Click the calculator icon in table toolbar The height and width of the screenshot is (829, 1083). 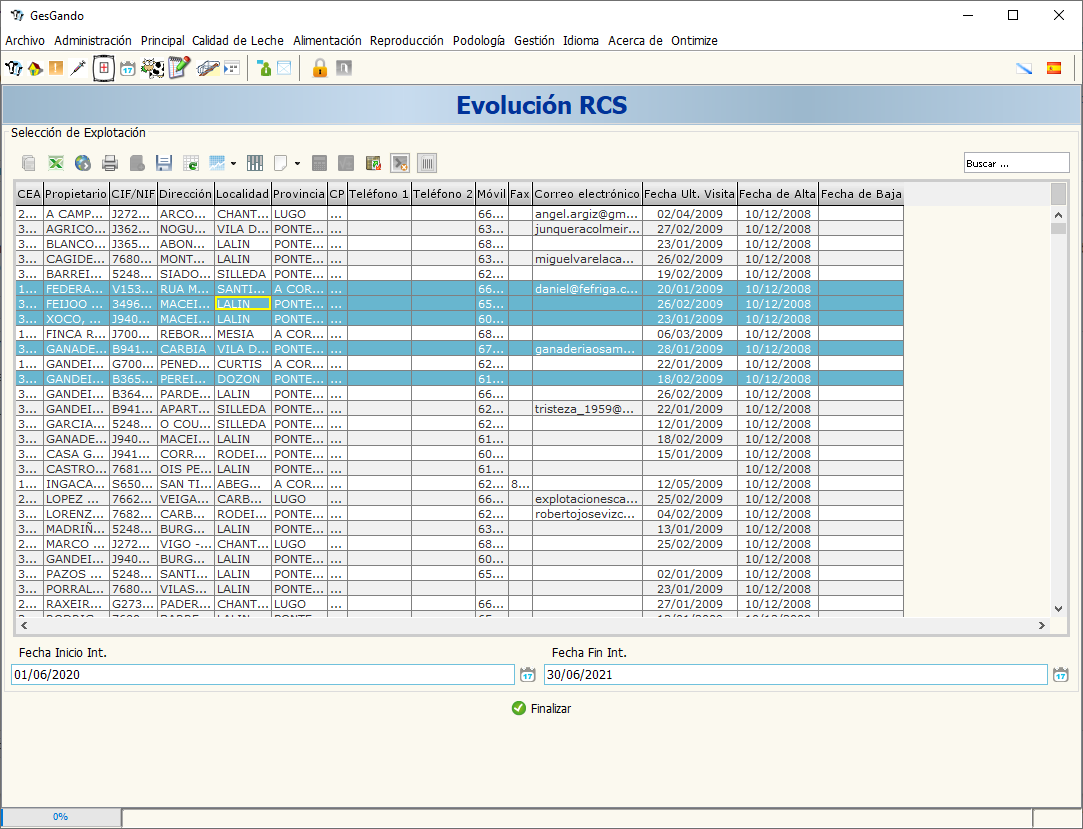(x=319, y=163)
